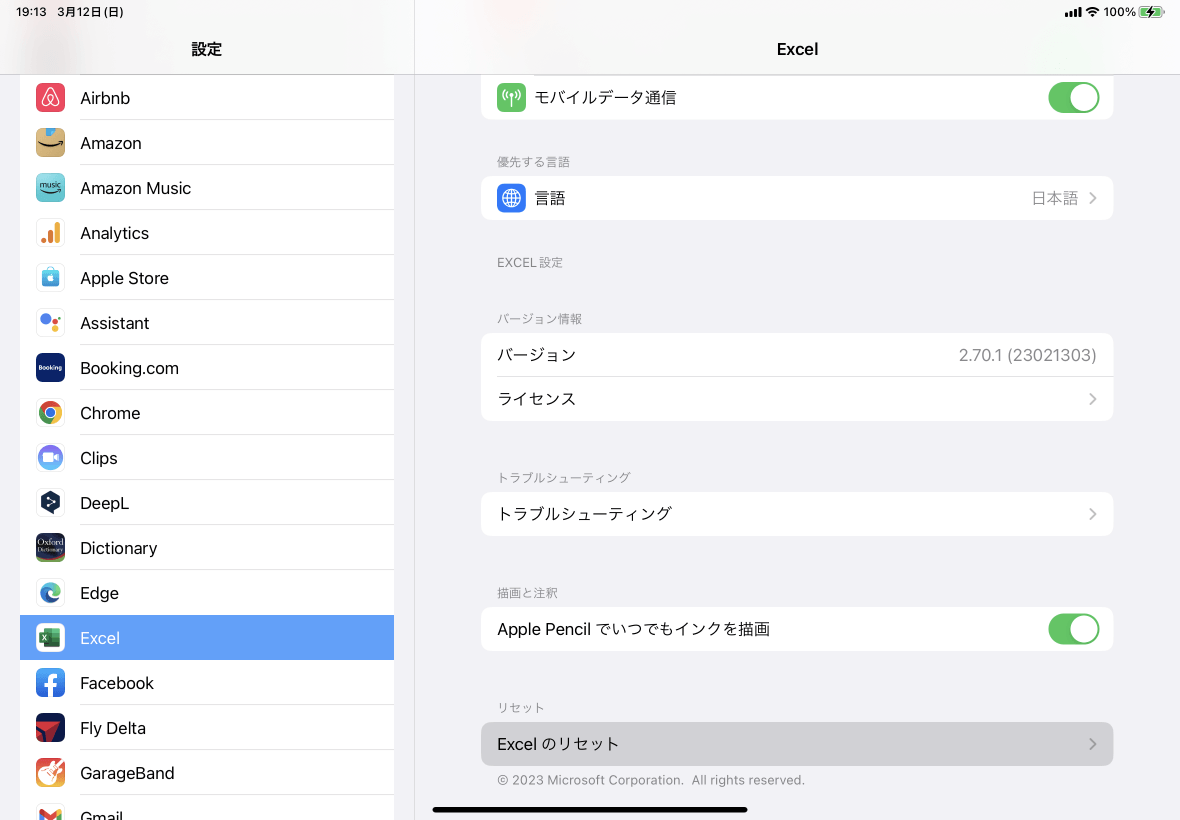The width and height of the screenshot is (1180, 820).
Task: Tap the date 3月12日(日)
Action: (x=90, y=12)
